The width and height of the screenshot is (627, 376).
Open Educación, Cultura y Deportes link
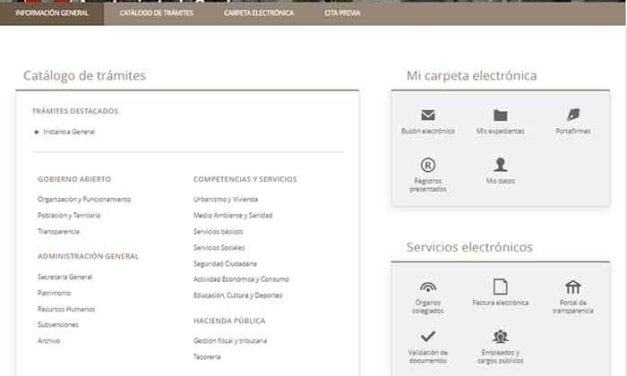click(238, 295)
